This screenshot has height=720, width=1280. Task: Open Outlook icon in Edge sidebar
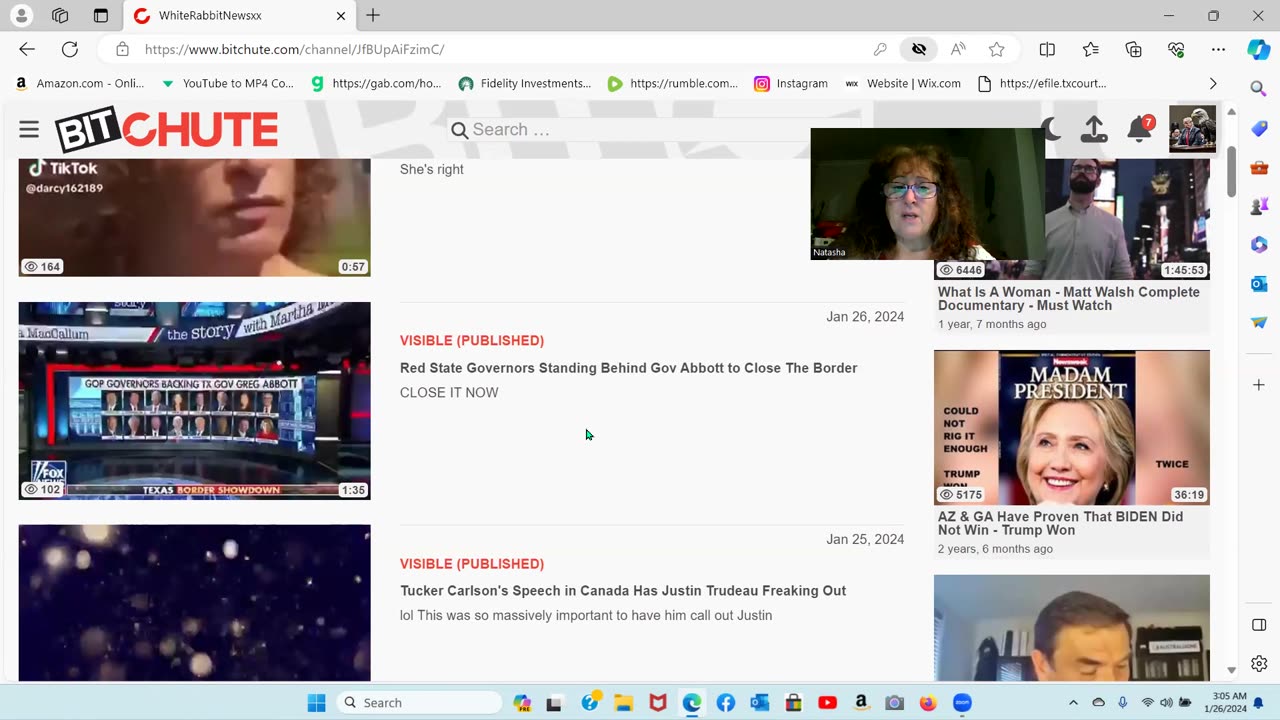tap(1259, 284)
